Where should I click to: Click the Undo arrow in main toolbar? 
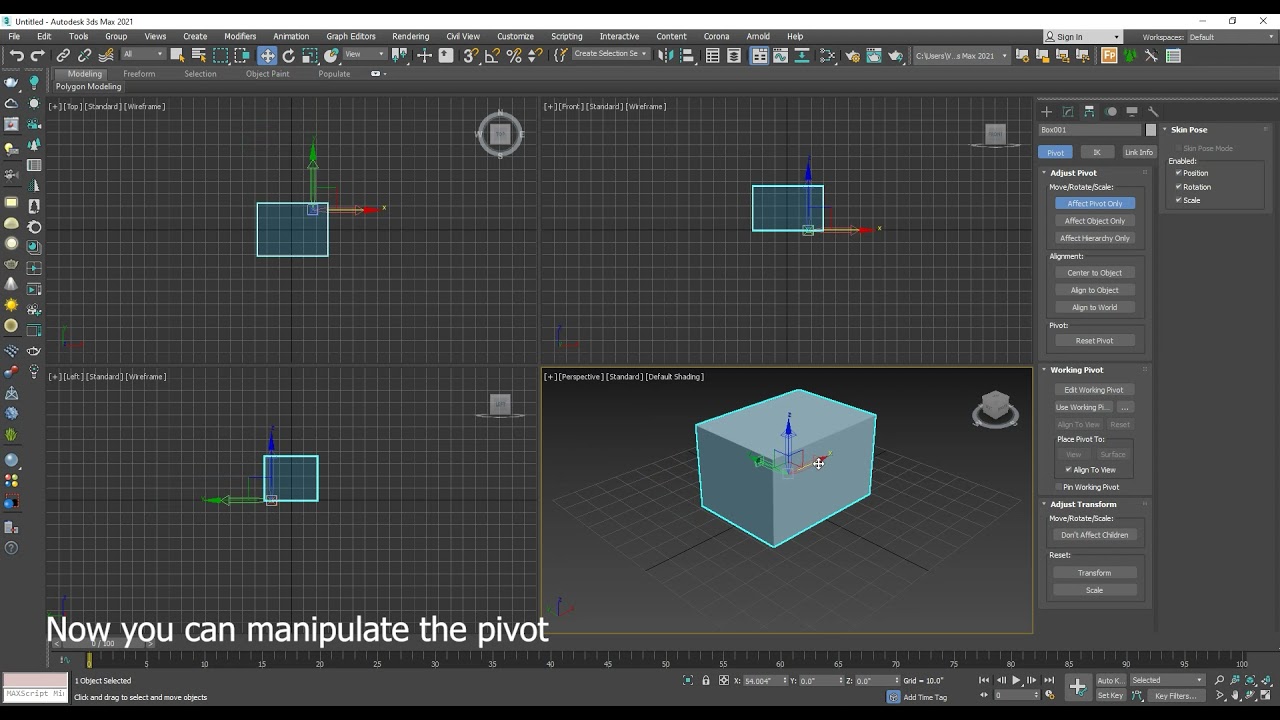tap(16, 56)
